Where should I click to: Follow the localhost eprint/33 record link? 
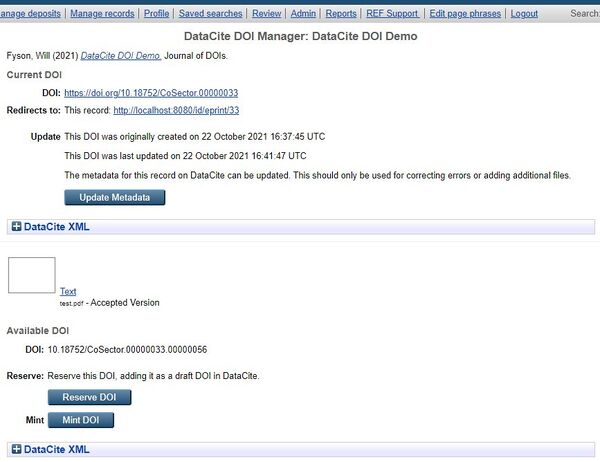(x=176, y=109)
